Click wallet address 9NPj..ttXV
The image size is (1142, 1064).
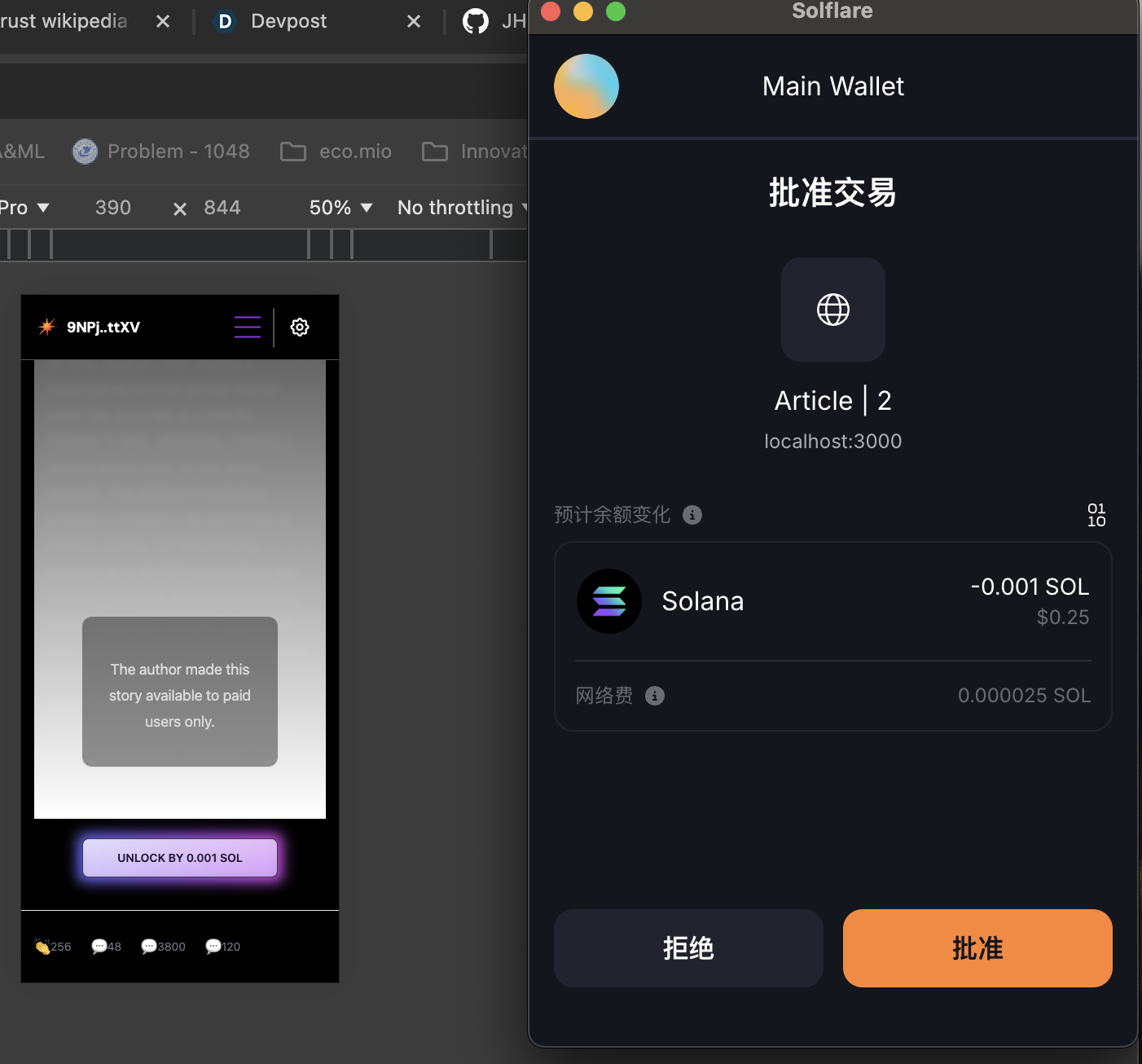click(103, 327)
